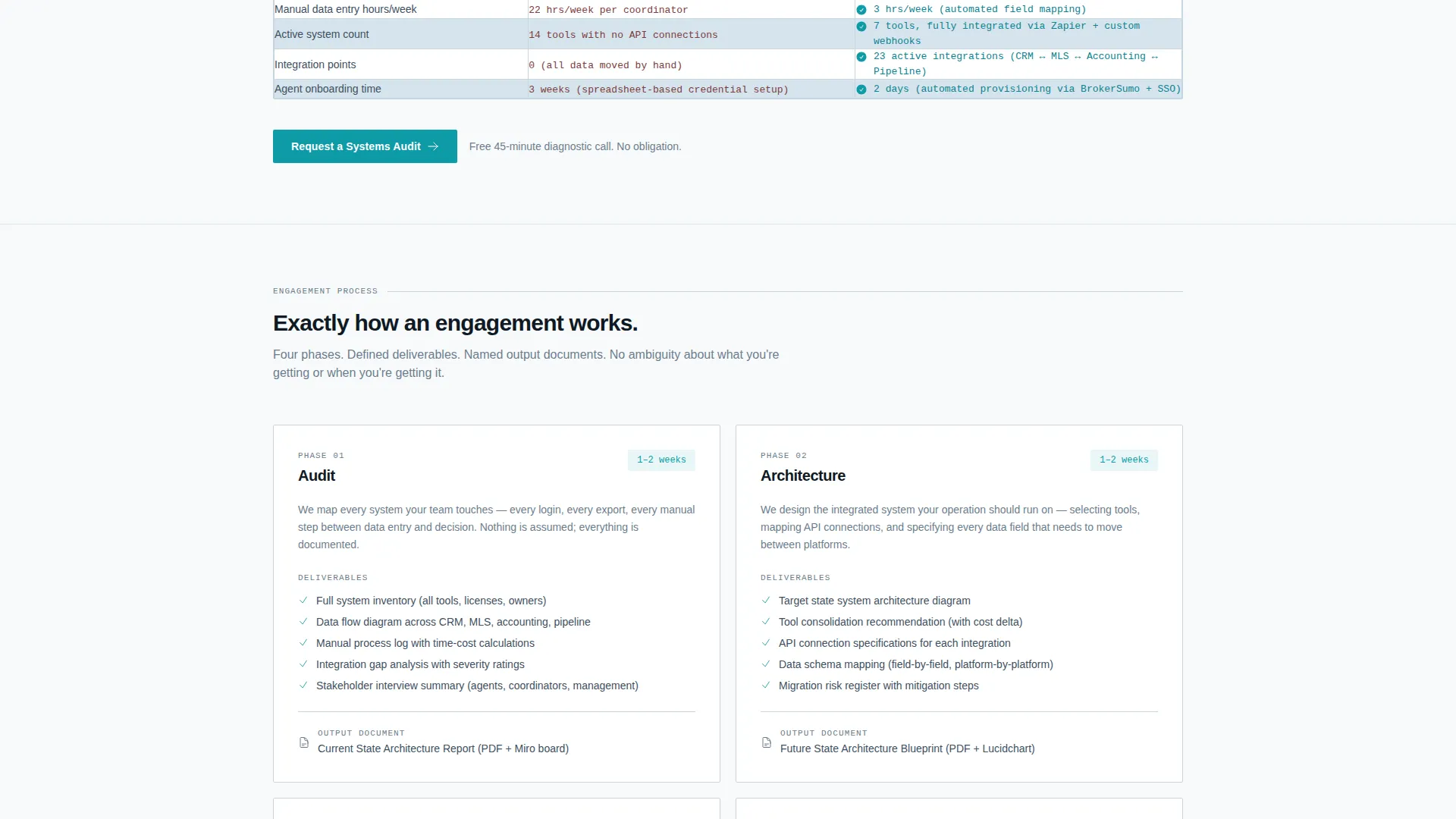The width and height of the screenshot is (1456, 819).
Task: Open Current State Architecture Report output document
Action: [443, 748]
